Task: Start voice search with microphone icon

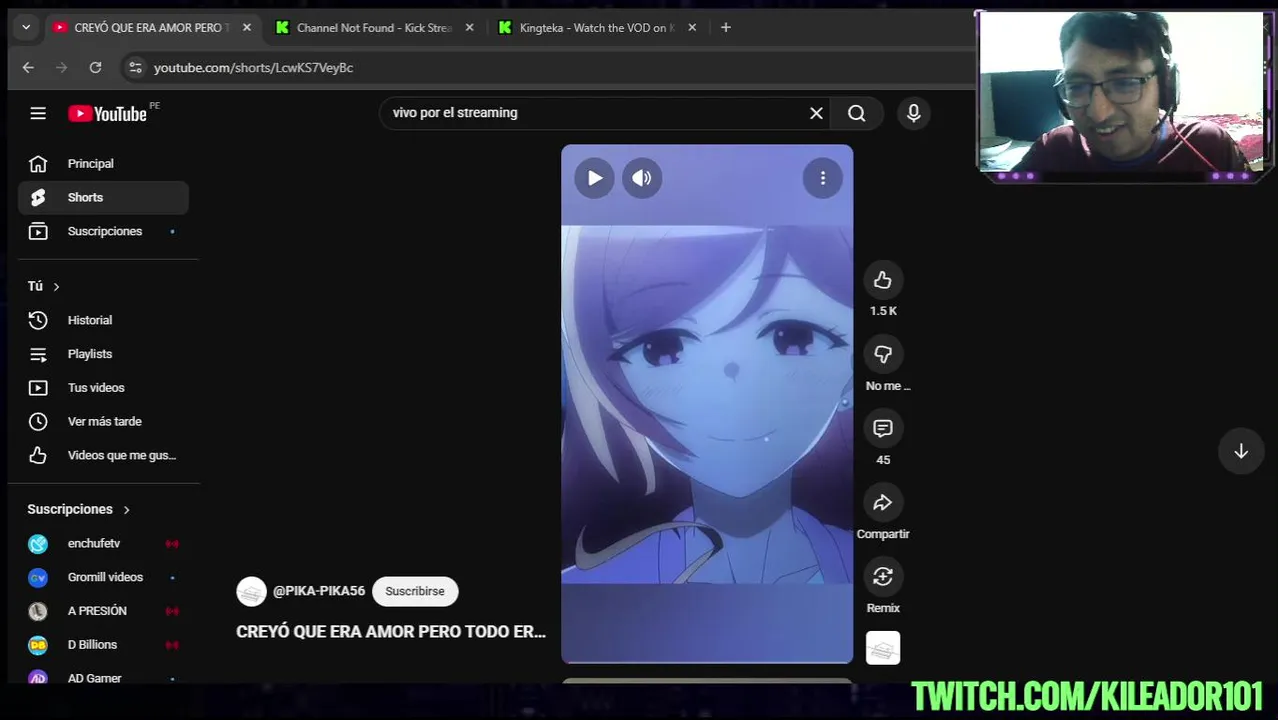Action: click(913, 113)
